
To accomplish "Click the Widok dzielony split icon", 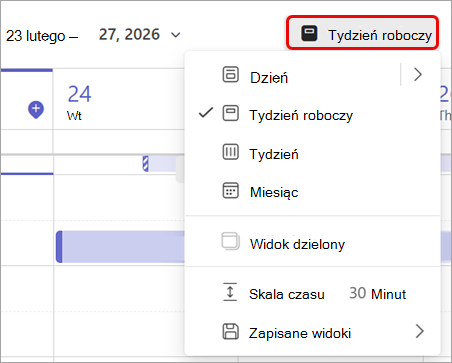I will click(x=231, y=241).
